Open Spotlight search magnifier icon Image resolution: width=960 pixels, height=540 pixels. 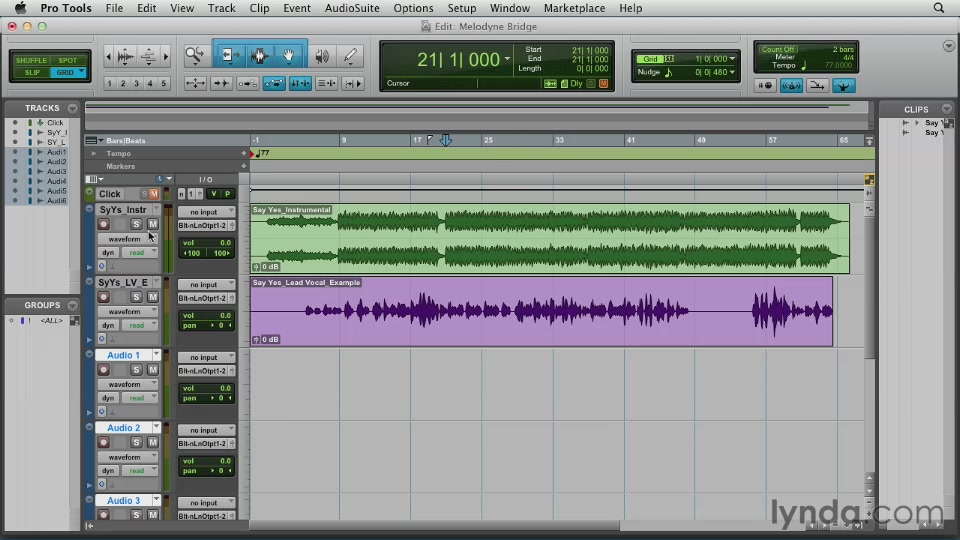pyautogui.click(x=939, y=8)
